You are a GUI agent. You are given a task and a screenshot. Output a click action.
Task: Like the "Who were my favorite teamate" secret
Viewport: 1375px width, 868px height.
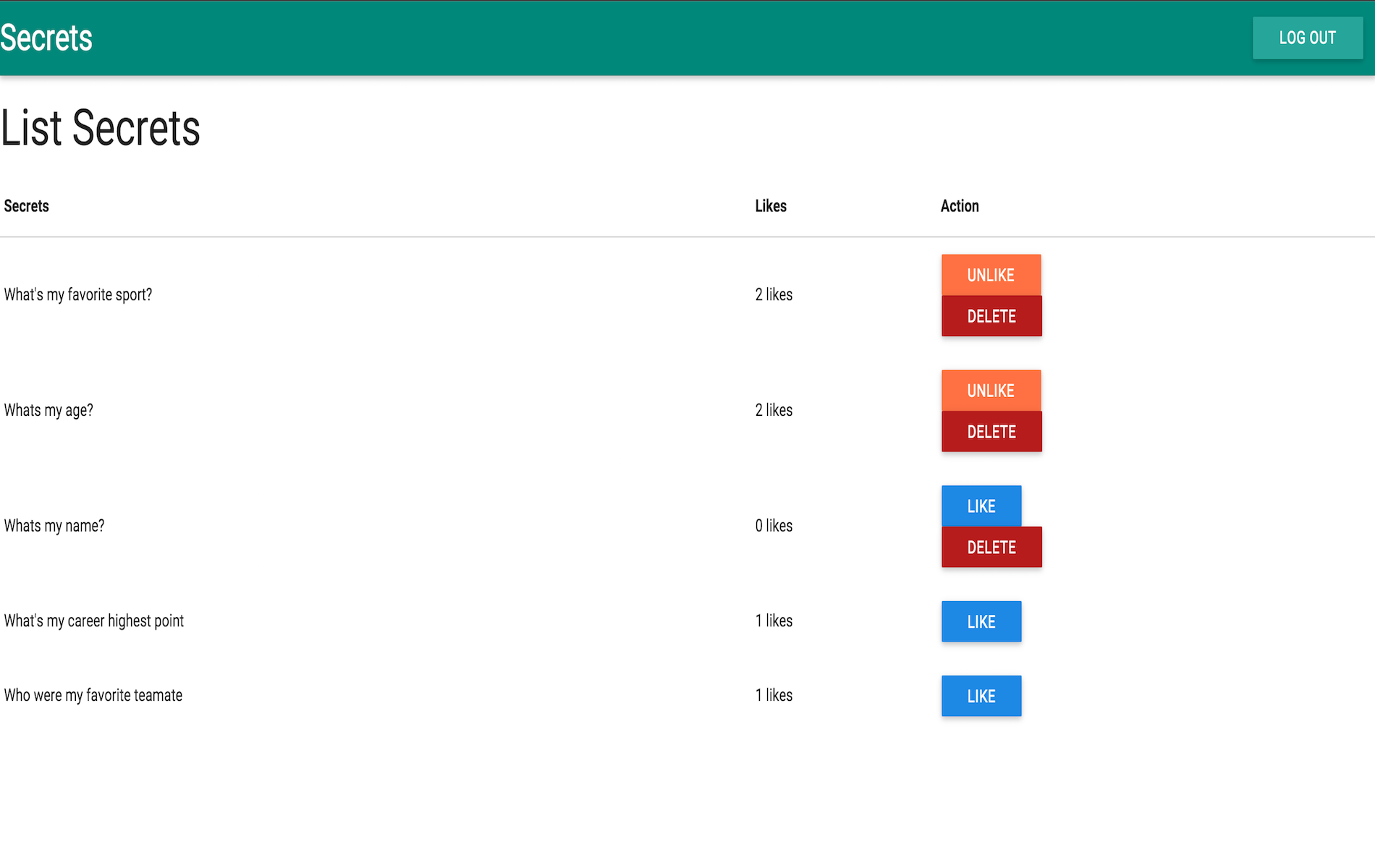981,696
